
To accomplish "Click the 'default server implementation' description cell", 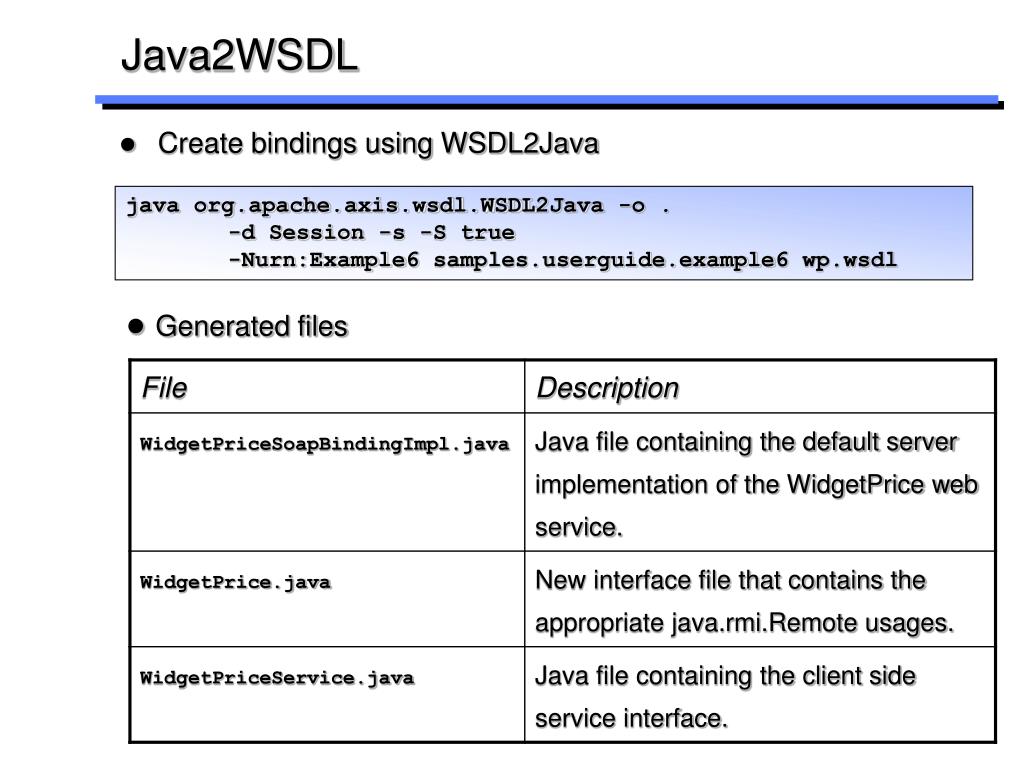I will [x=760, y=482].
